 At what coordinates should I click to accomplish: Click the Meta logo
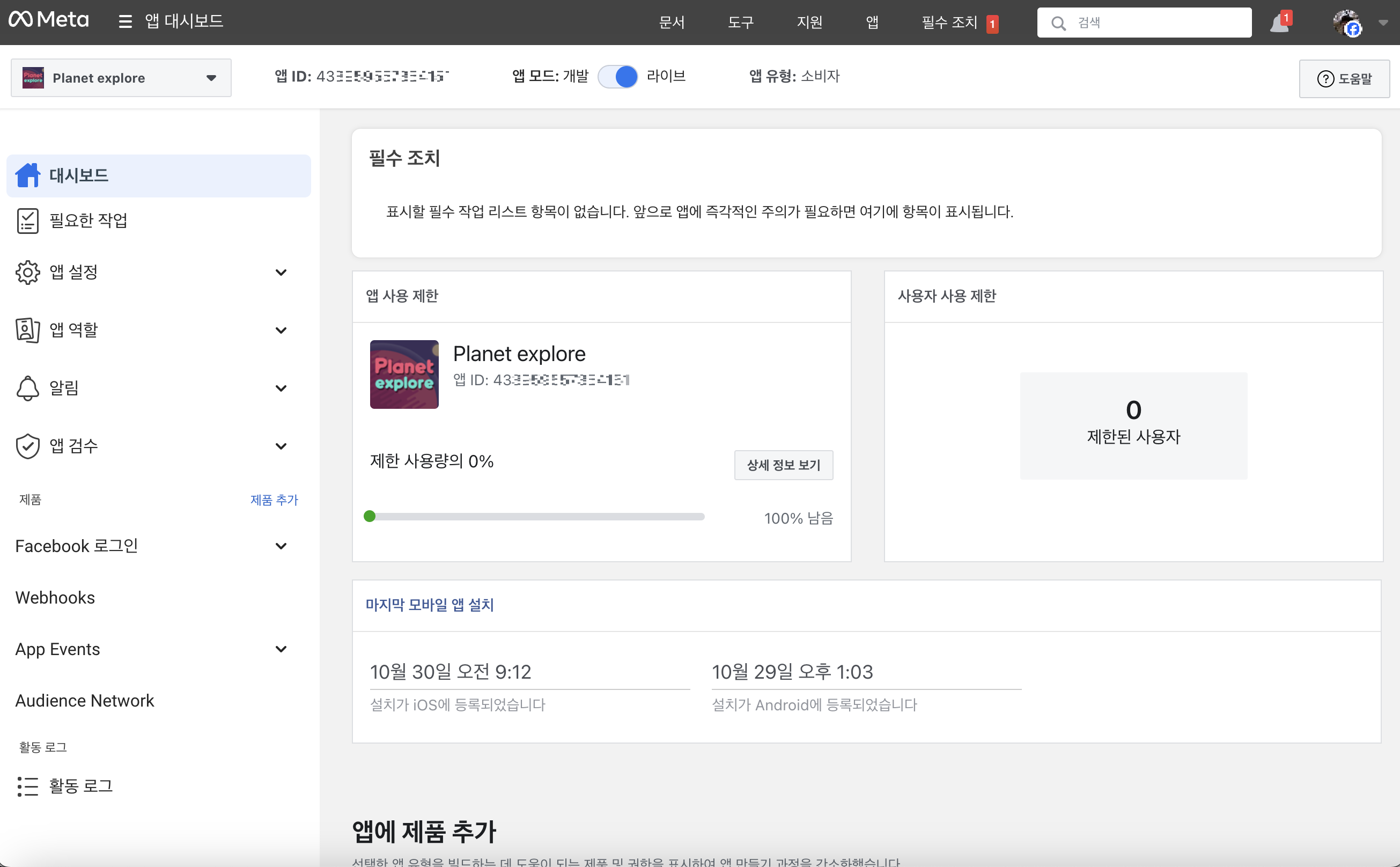tap(49, 20)
